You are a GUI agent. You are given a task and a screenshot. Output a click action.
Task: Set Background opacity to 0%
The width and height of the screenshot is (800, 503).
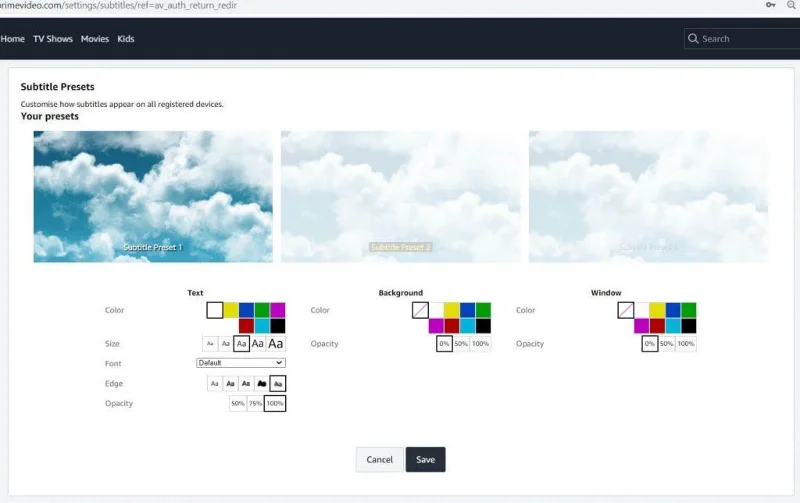[444, 344]
